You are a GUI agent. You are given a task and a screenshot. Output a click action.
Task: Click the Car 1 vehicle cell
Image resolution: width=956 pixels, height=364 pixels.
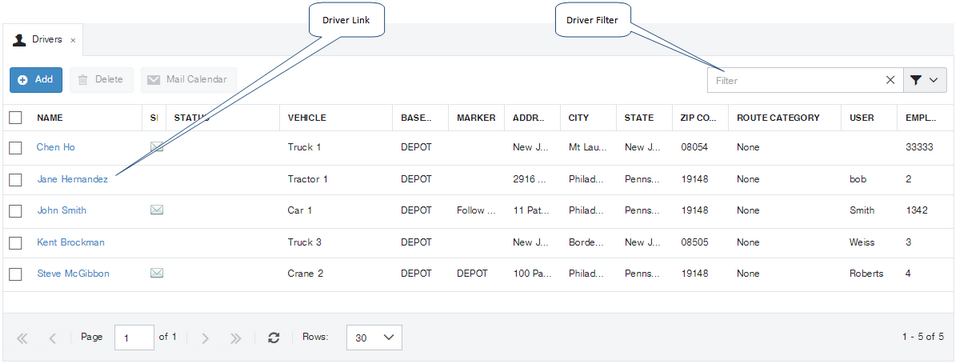299,210
